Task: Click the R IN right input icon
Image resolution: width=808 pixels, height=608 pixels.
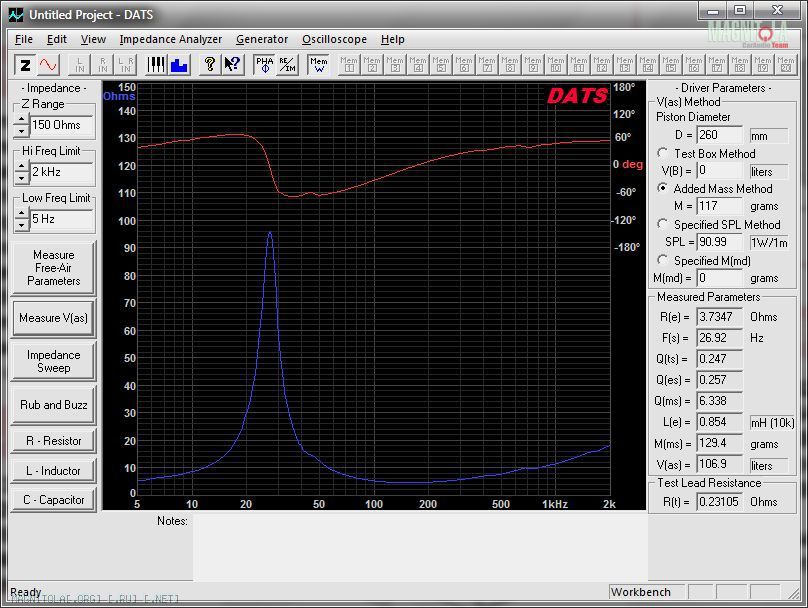Action: (x=103, y=65)
